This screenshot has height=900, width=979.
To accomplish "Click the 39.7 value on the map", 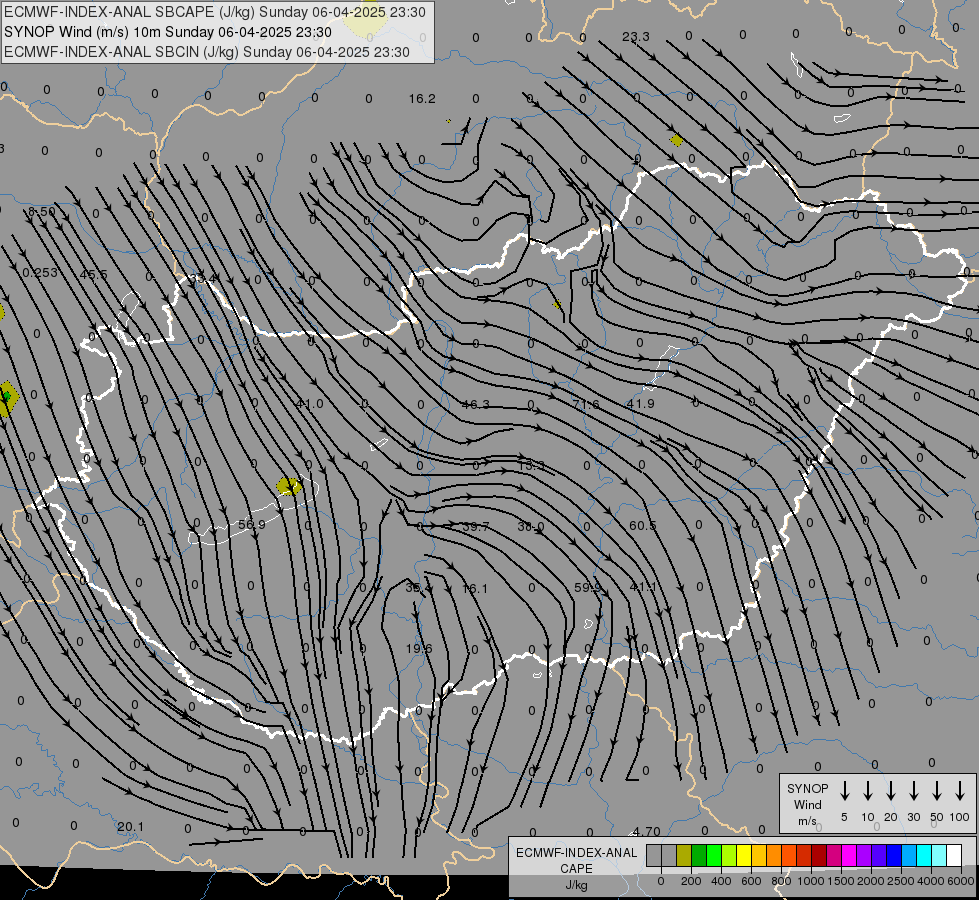I will click(476, 527).
